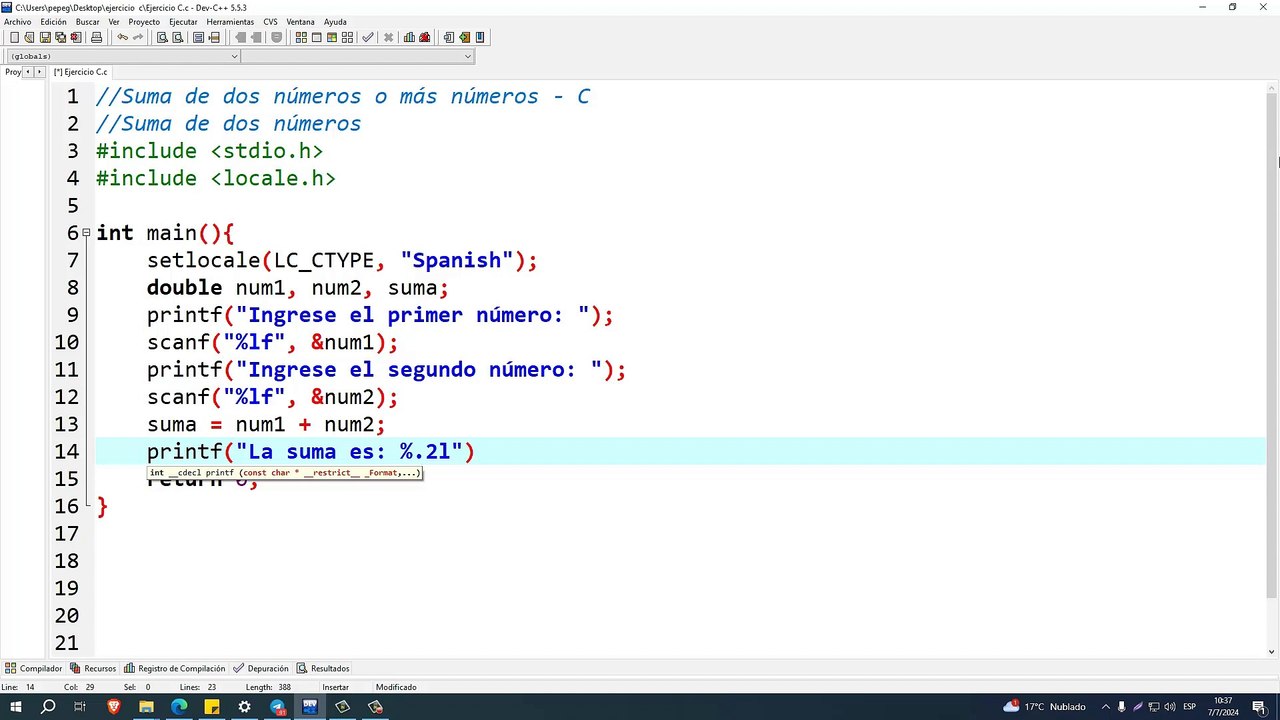Viewport: 1280px width, 720px height.
Task: Open the Replace tool in the toolbar
Action: pyautogui.click(x=178, y=38)
